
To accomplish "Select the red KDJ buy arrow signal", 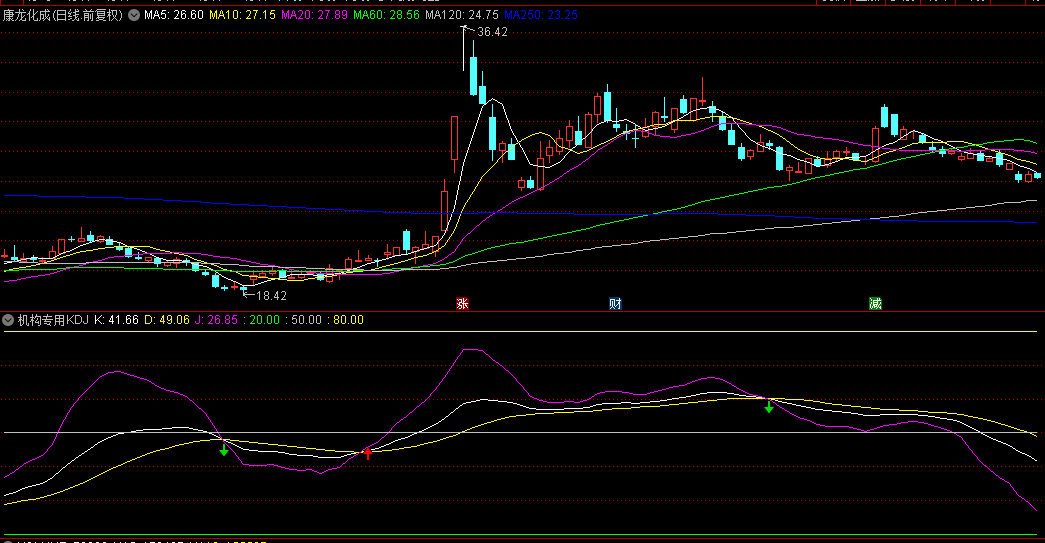I will point(367,454).
